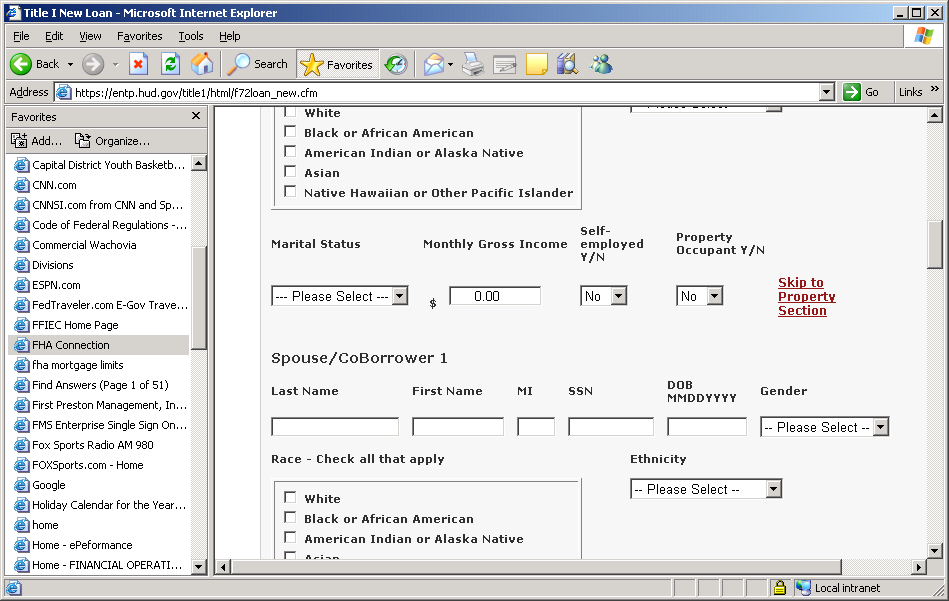Refresh the current page
949x601 pixels.
(x=170, y=64)
